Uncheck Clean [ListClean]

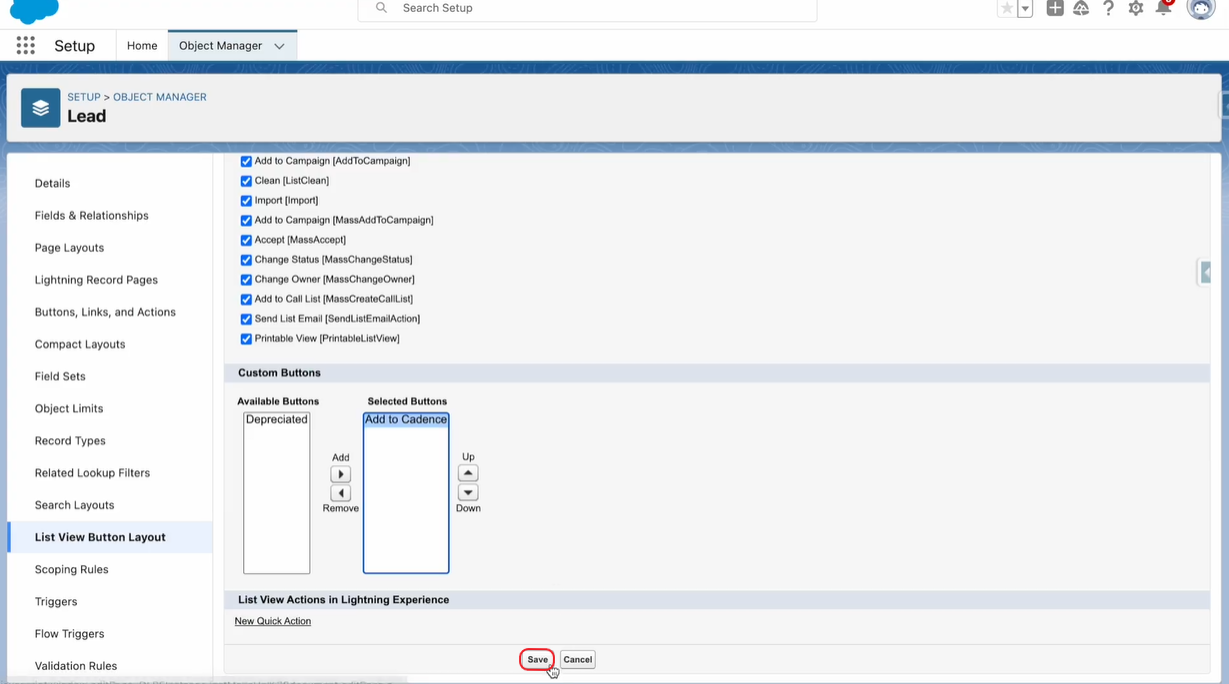click(x=246, y=181)
